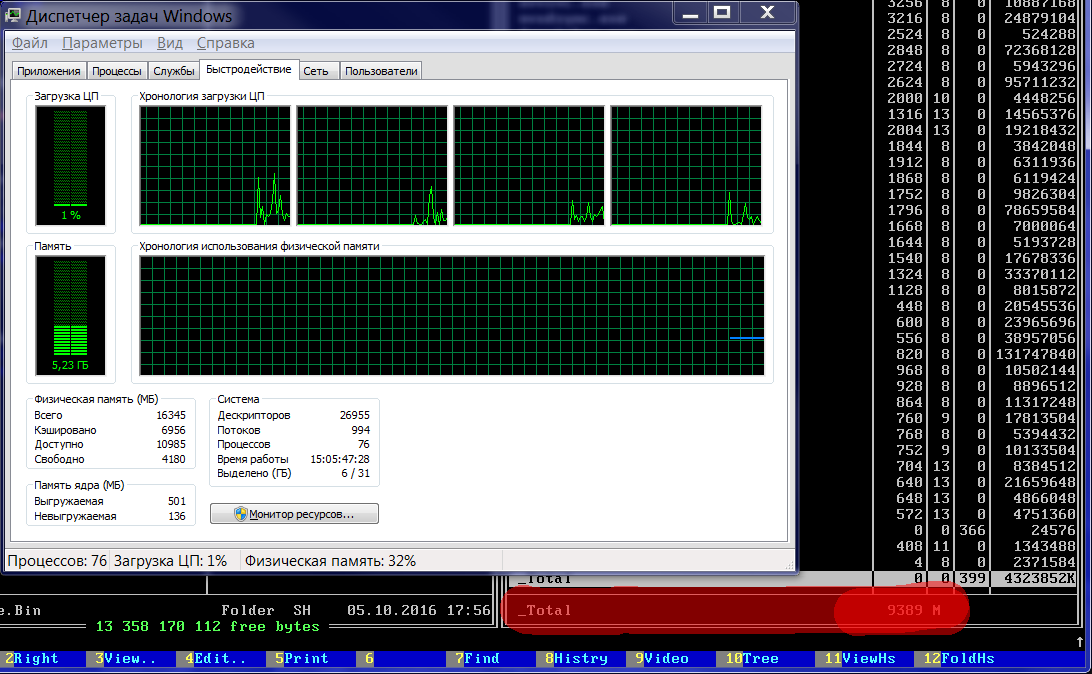Click status bar text Физическая память: 32%
The image size is (1092, 674).
tap(330, 561)
